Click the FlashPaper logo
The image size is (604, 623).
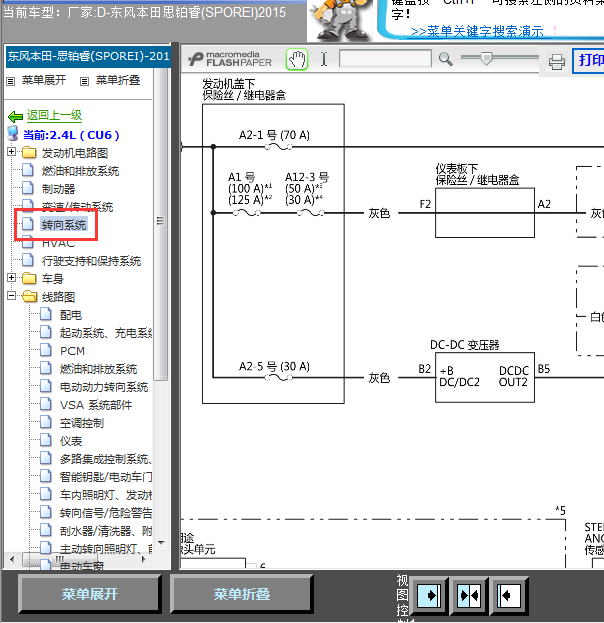click(230, 59)
